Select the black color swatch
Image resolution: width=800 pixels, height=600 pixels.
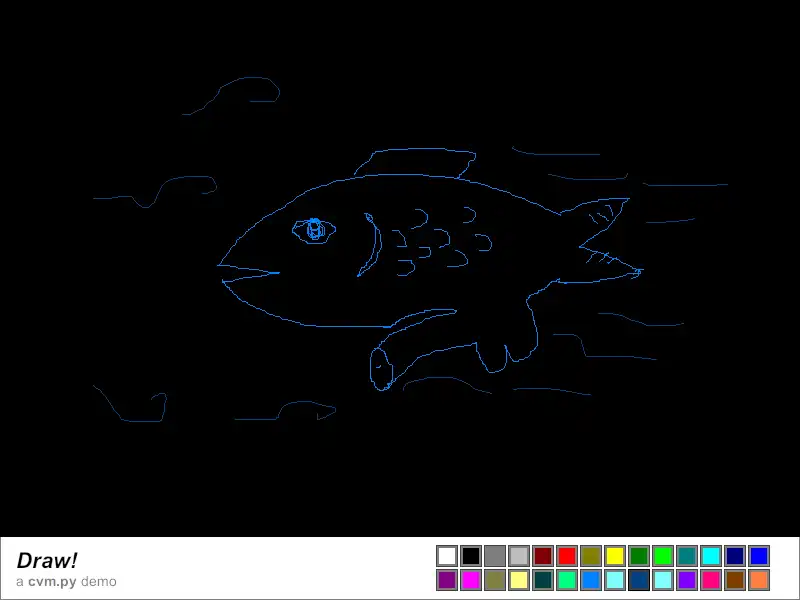[x=471, y=556]
